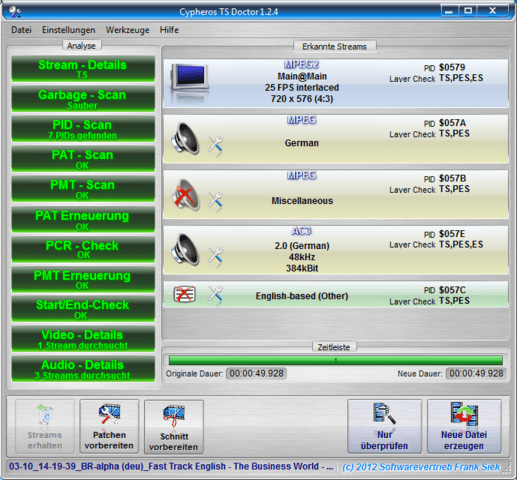Click the green Zeitleiste timeline bar

pyautogui.click(x=336, y=360)
